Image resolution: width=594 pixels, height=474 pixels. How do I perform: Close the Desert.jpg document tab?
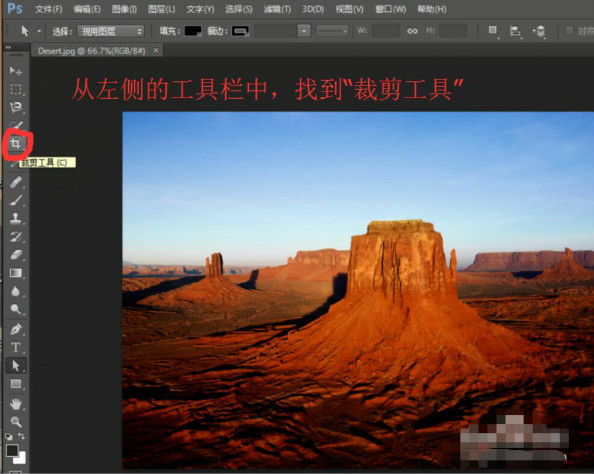pyautogui.click(x=156, y=50)
